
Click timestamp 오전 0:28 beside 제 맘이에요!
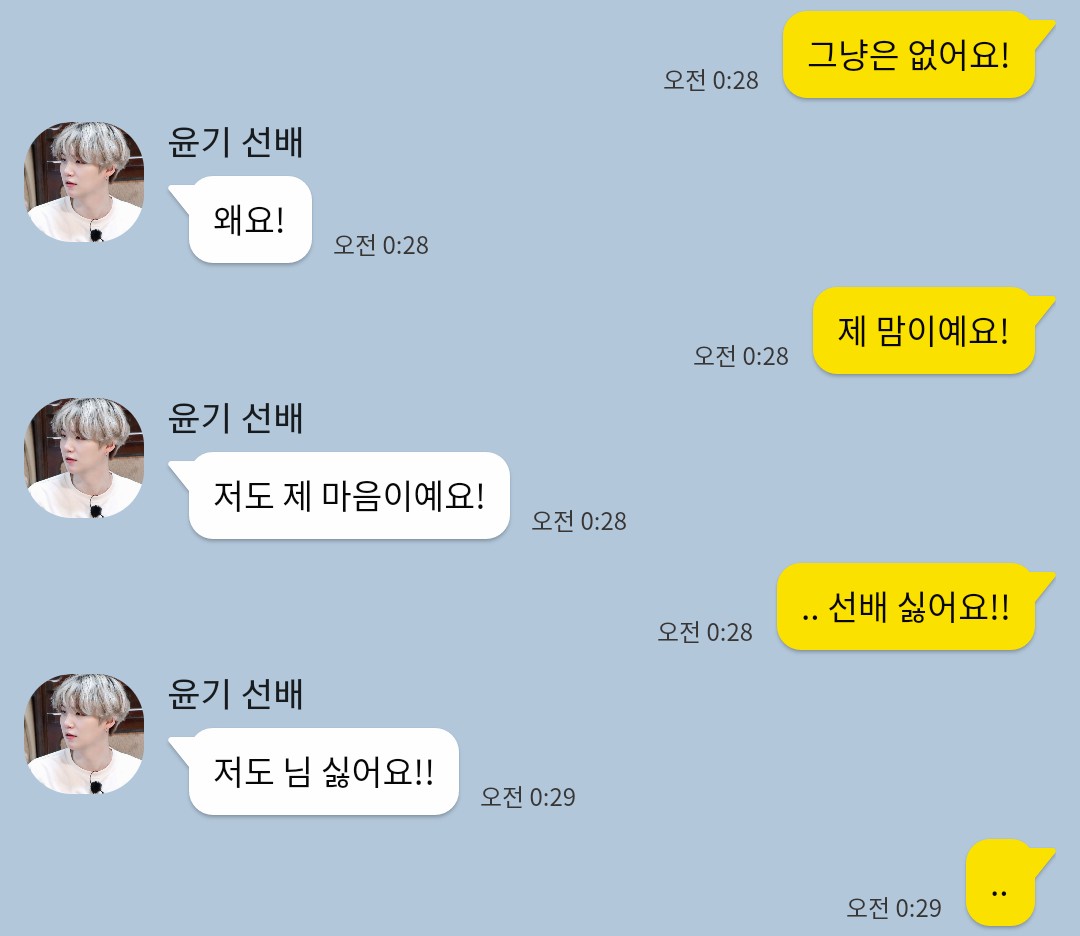point(741,356)
